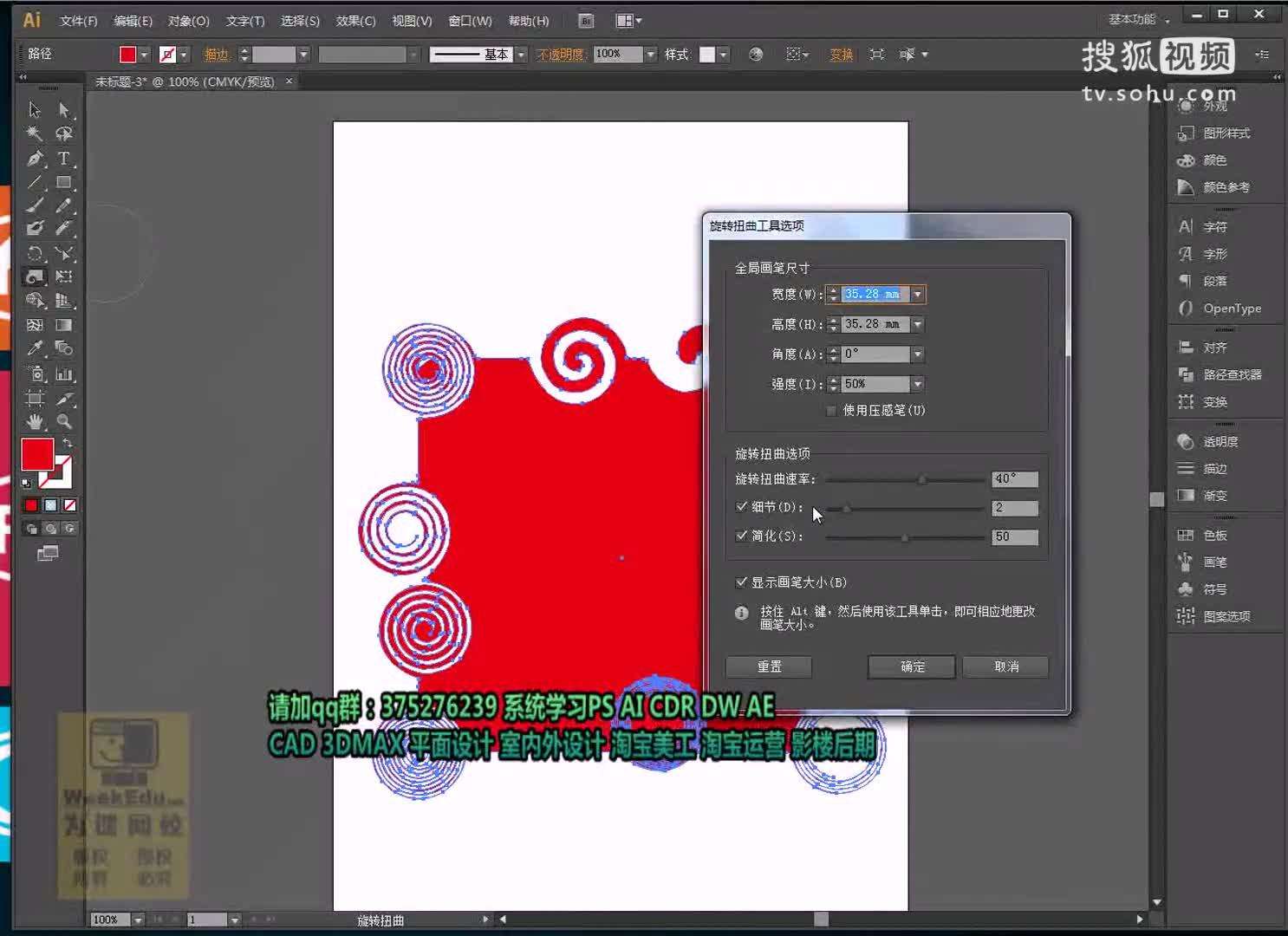Click the 变换 transform link
The height and width of the screenshot is (936, 1288).
click(841, 55)
